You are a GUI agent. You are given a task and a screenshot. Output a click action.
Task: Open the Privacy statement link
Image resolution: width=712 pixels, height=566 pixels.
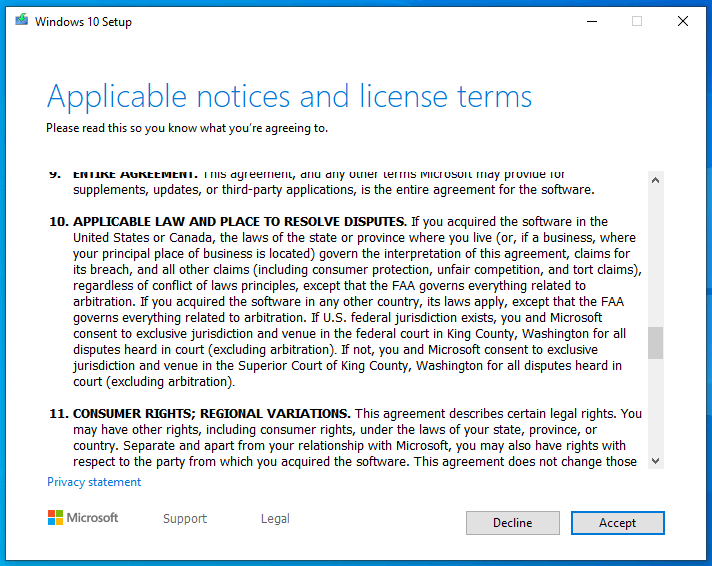pyautogui.click(x=94, y=482)
